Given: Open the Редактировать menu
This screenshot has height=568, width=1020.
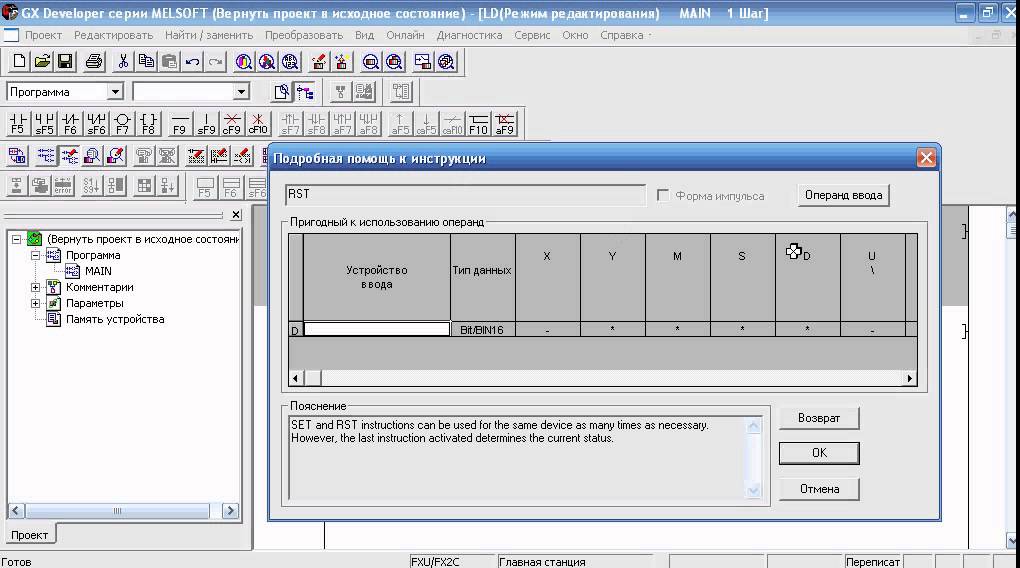Looking at the screenshot, I should pyautogui.click(x=113, y=35).
